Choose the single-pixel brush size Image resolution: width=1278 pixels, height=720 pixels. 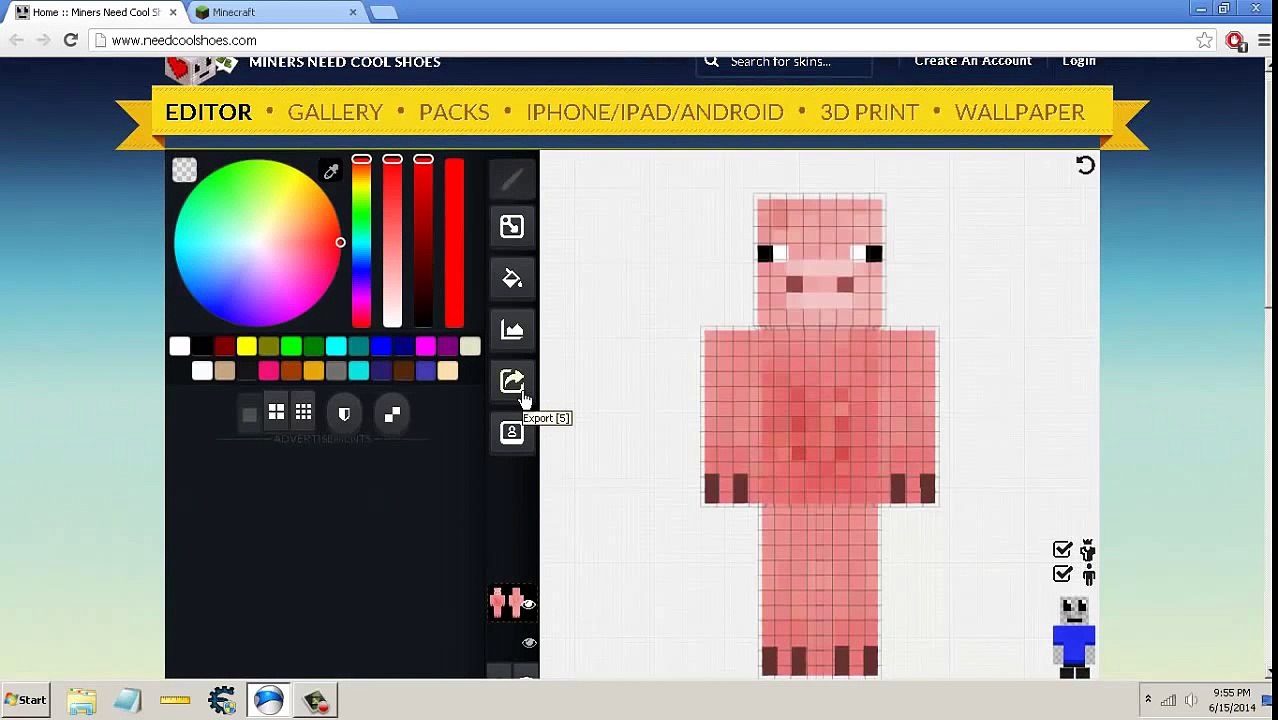pyautogui.click(x=249, y=414)
